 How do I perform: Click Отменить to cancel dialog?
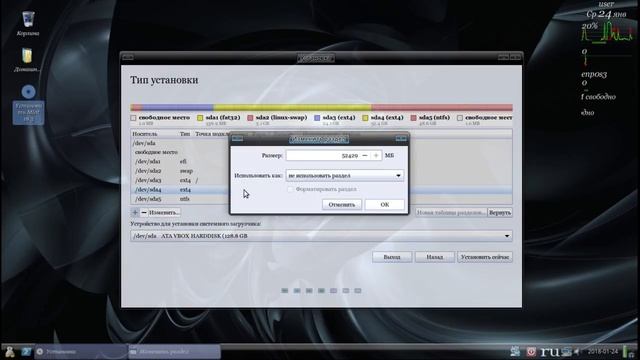coord(342,204)
